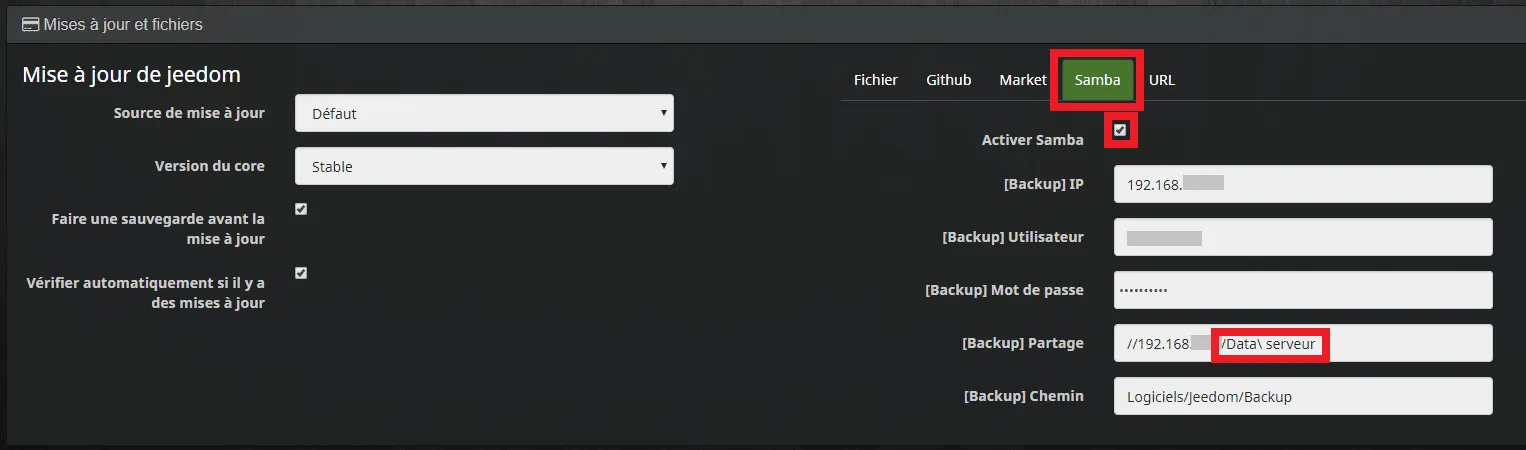This screenshot has height=450, width=1526.
Task: Uncheck Faire une sauvegarde avant la mise à jour
Action: pyautogui.click(x=301, y=209)
